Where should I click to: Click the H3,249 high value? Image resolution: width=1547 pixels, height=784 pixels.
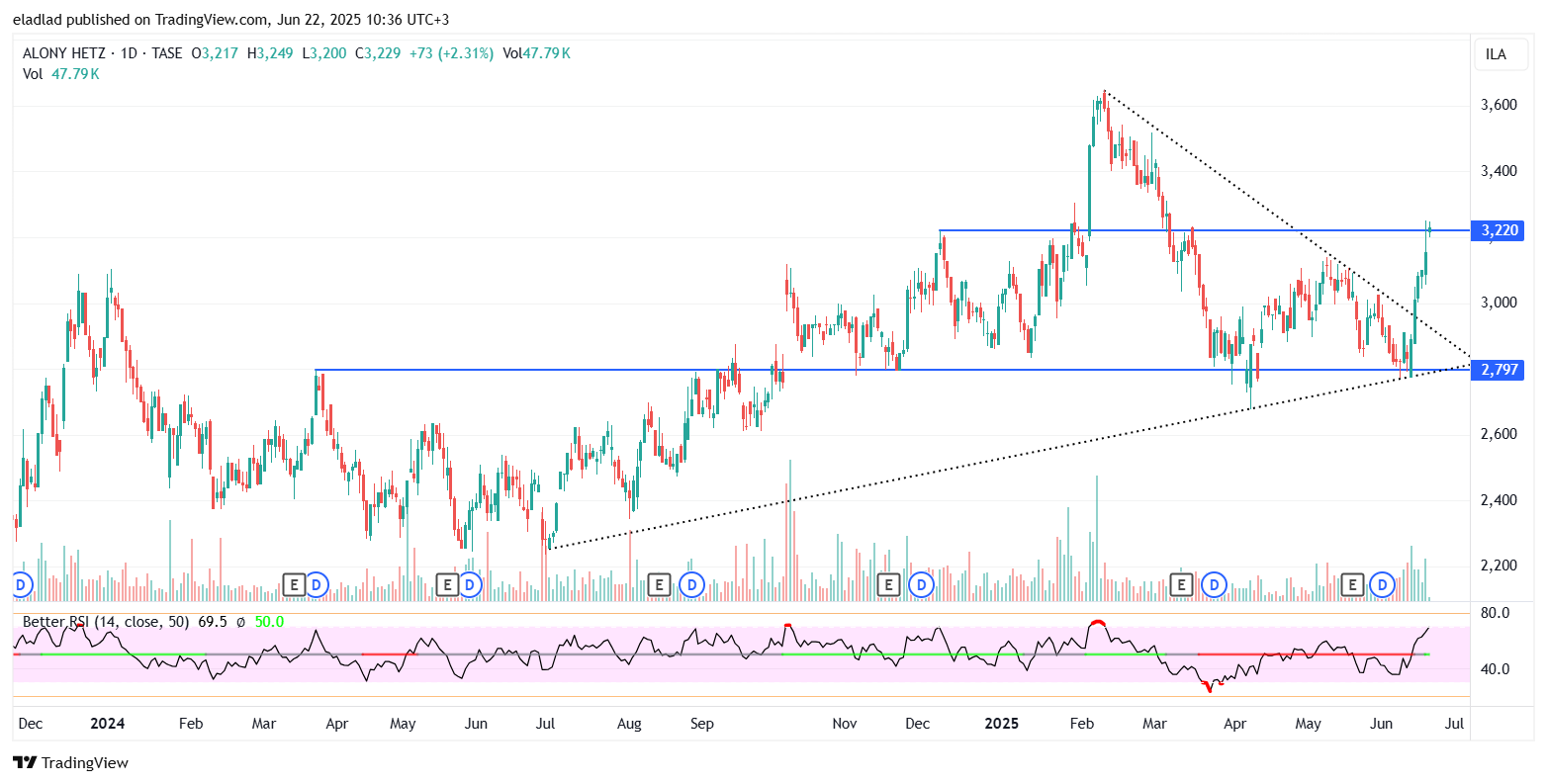[x=269, y=53]
